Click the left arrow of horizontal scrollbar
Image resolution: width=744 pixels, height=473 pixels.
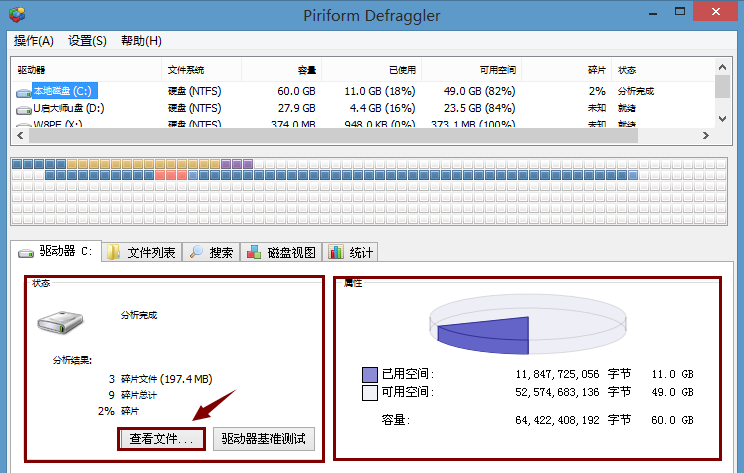pos(20,136)
